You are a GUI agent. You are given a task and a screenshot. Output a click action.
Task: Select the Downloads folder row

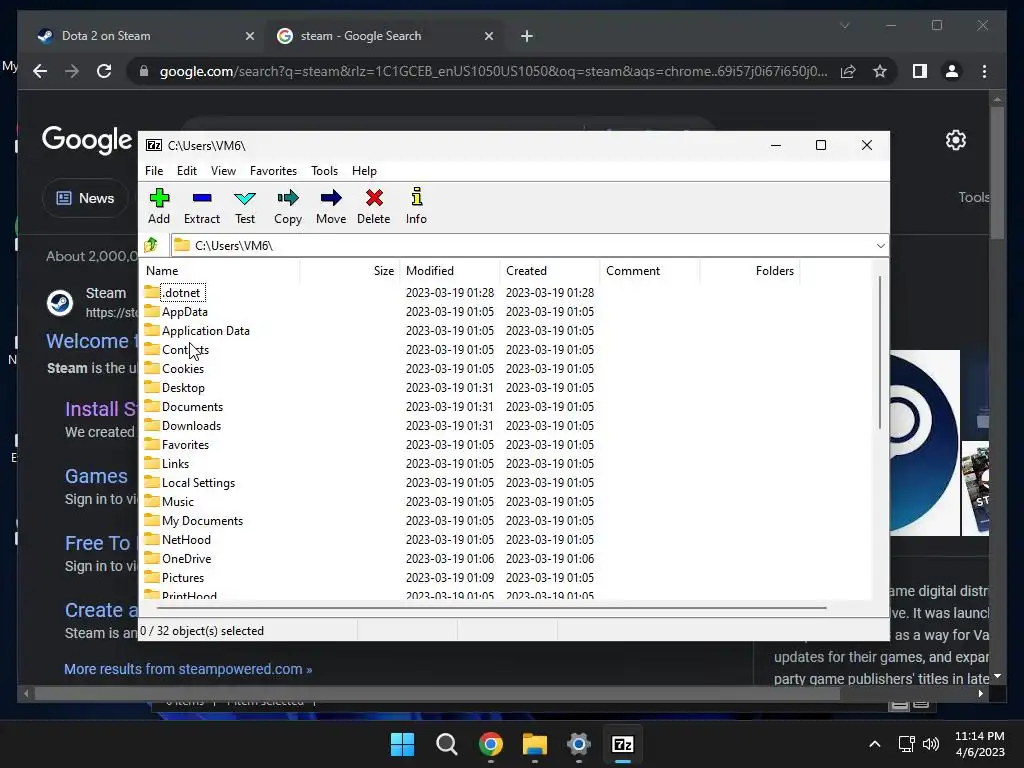click(x=506, y=425)
